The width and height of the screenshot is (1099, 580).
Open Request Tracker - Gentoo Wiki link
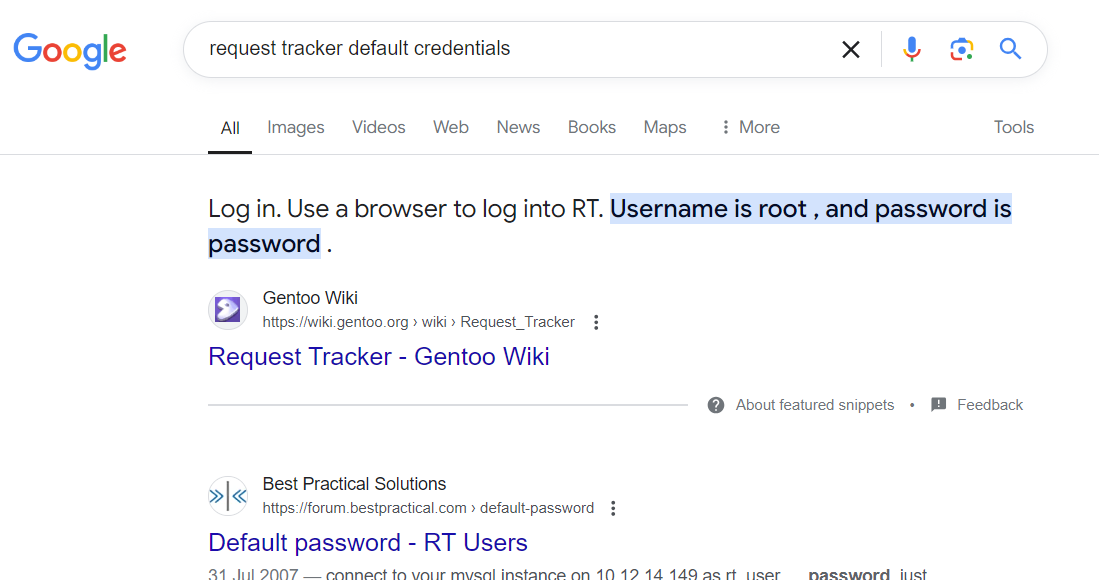coord(379,356)
